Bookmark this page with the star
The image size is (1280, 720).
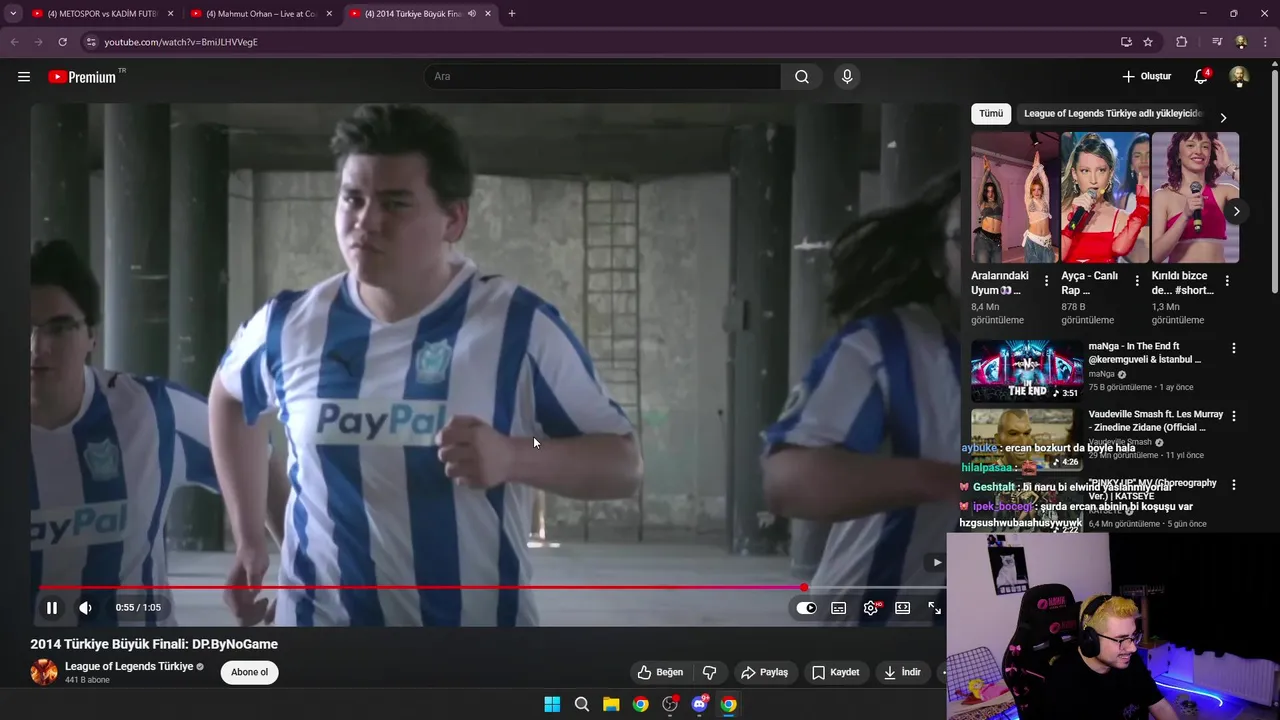[1148, 42]
